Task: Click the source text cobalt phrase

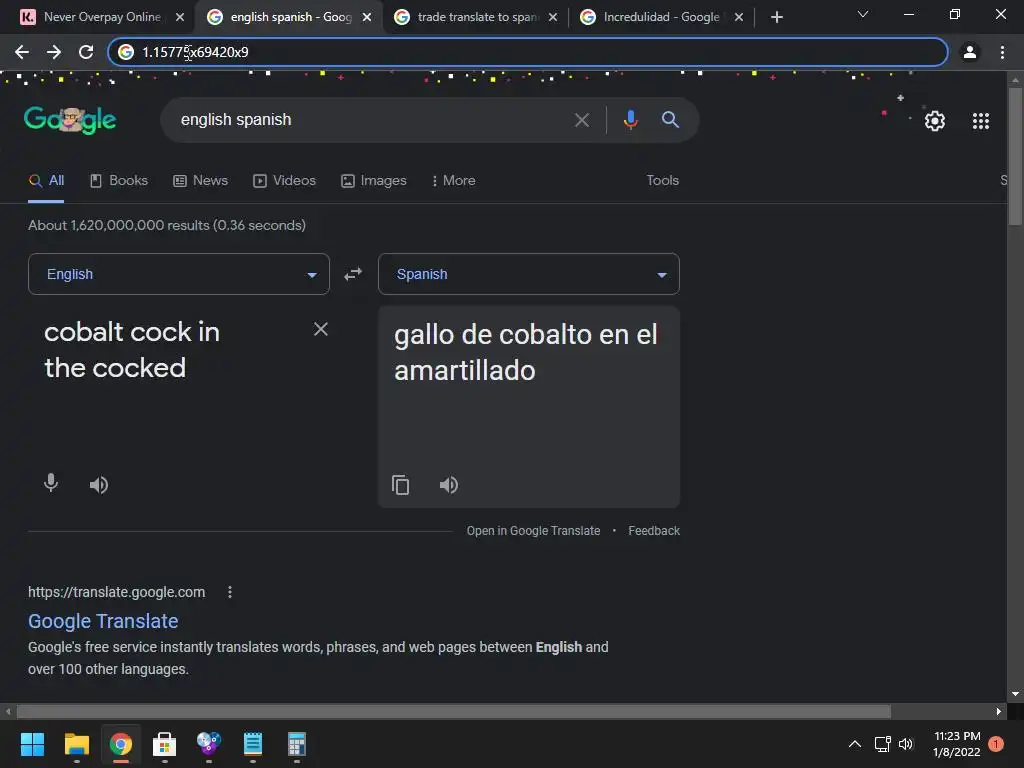Action: point(132,350)
